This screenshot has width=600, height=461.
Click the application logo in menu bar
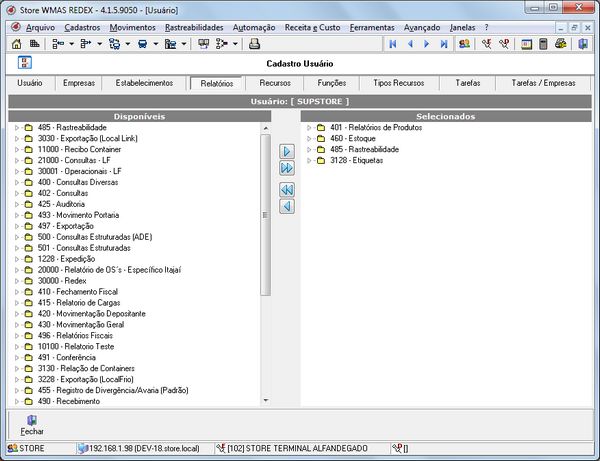(x=16, y=27)
